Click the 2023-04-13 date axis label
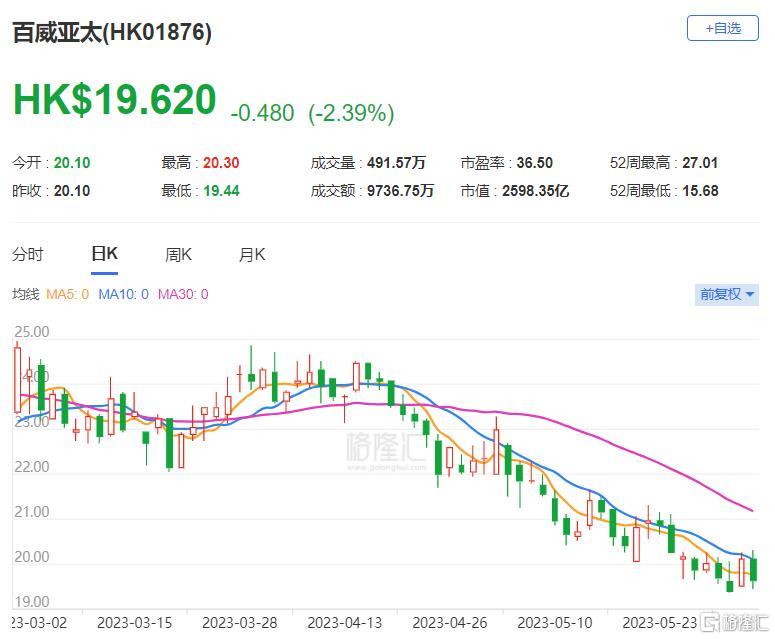775x639 pixels. tap(345, 623)
